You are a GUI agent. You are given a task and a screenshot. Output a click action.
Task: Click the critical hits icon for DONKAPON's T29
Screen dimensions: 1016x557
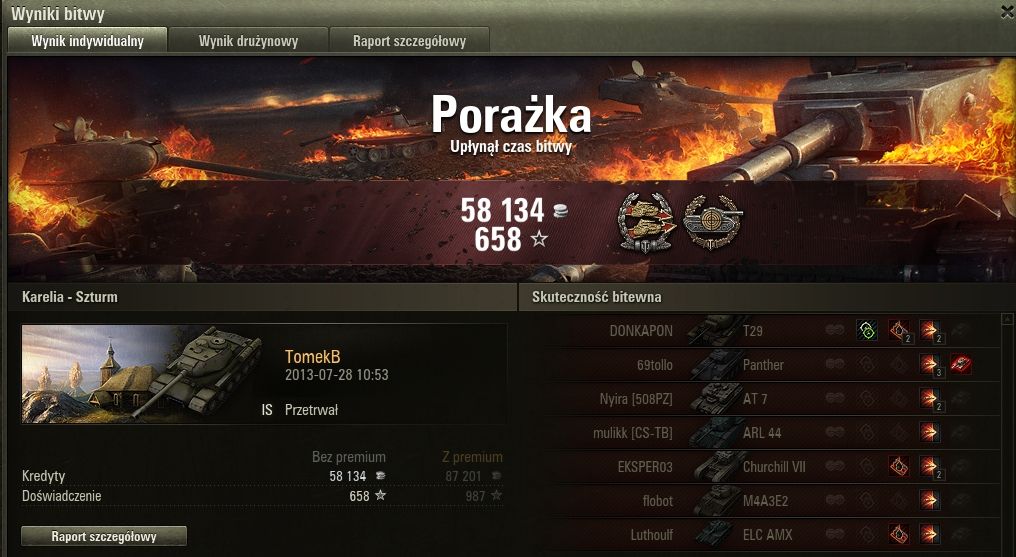coord(899,331)
